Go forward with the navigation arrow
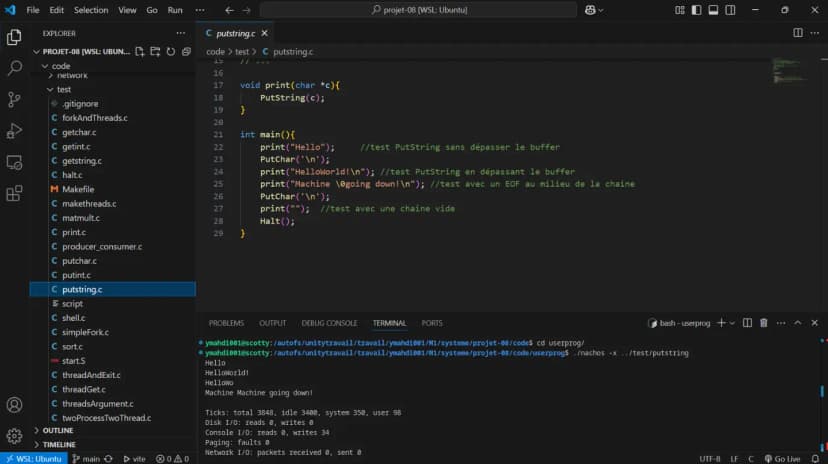 247,10
